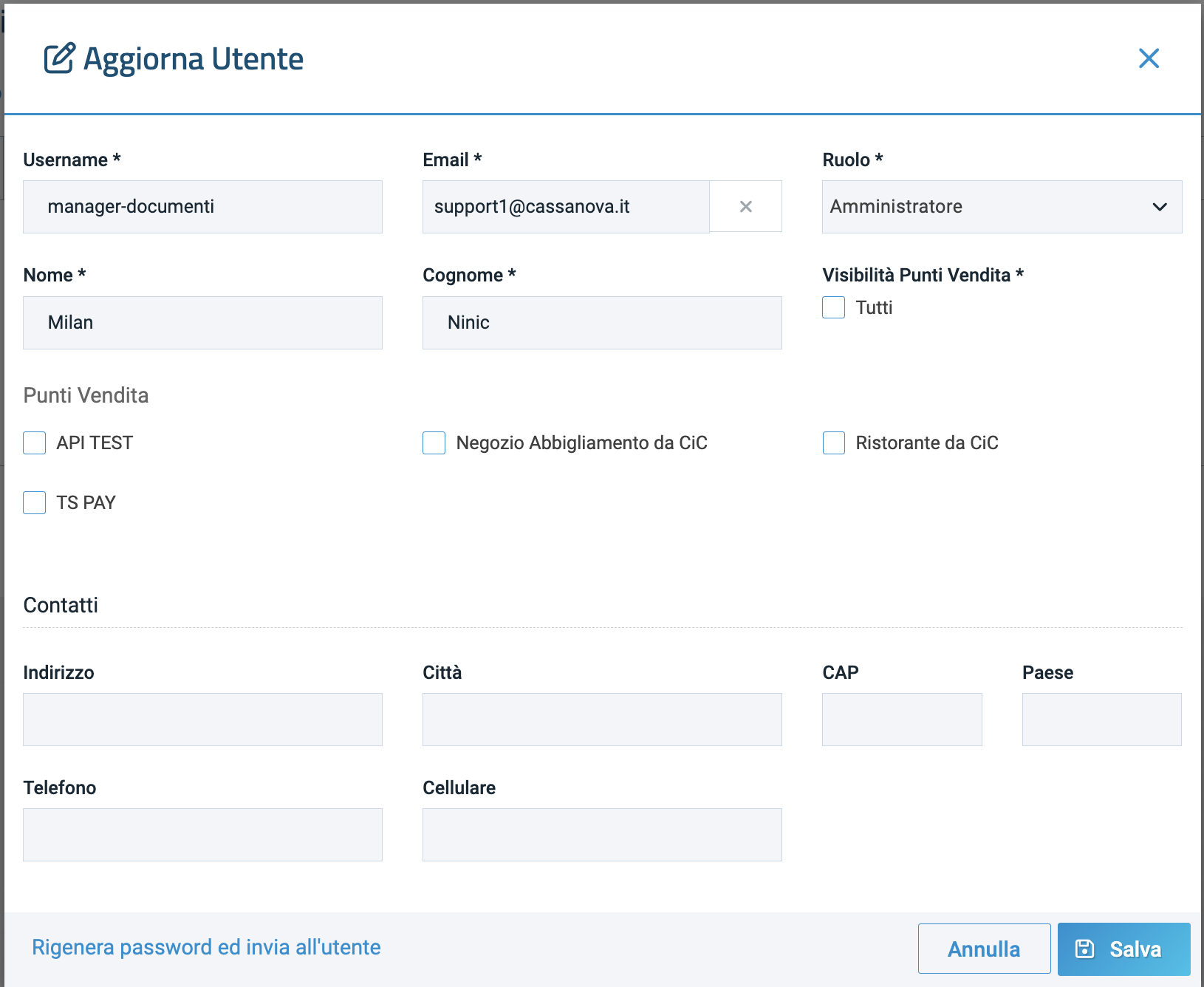
Task: Open the Ruolo dropdown
Action: 1001,207
